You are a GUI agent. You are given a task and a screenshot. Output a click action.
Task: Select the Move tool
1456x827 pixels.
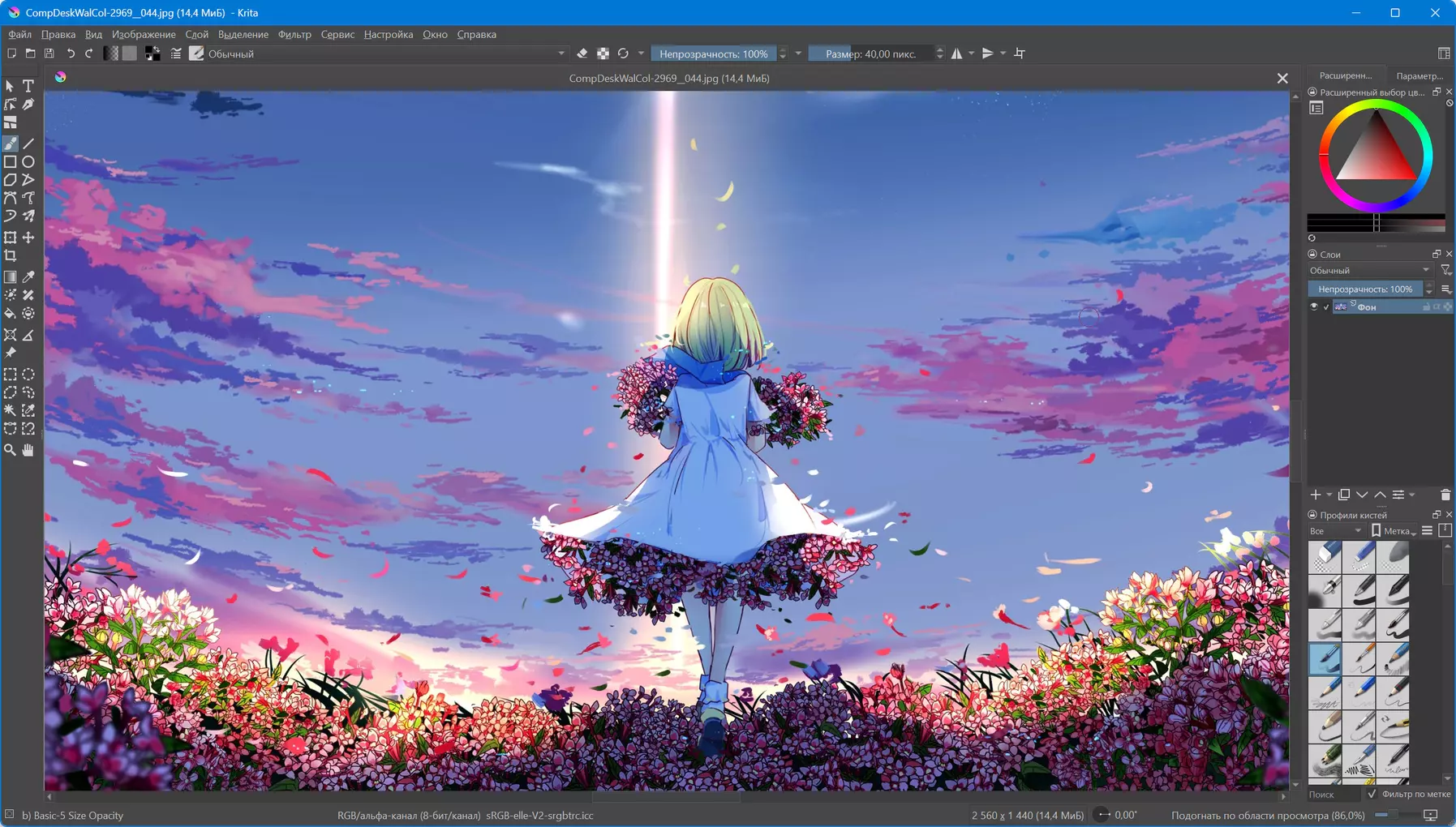(28, 238)
